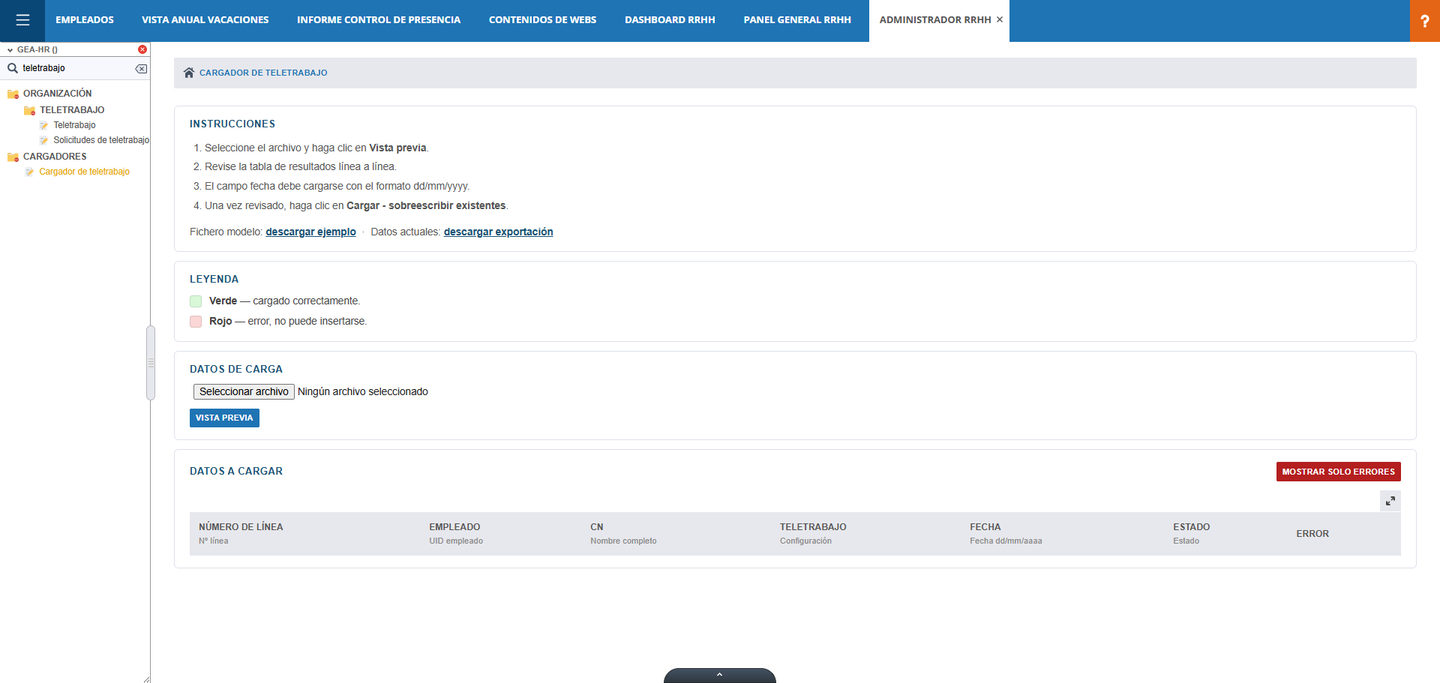
Task: Click the descargar ejemplo link
Action: click(x=311, y=232)
